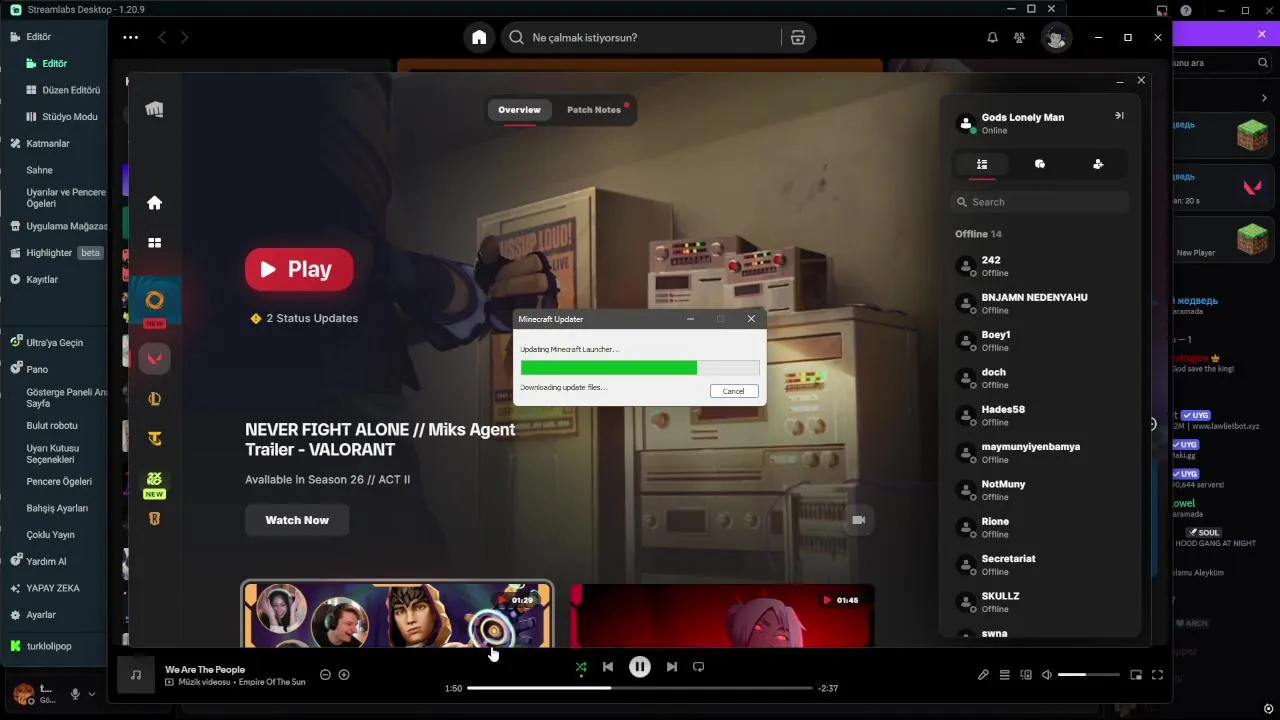
Task: Mute Streamlabs microphone icon
Action: 75,694
